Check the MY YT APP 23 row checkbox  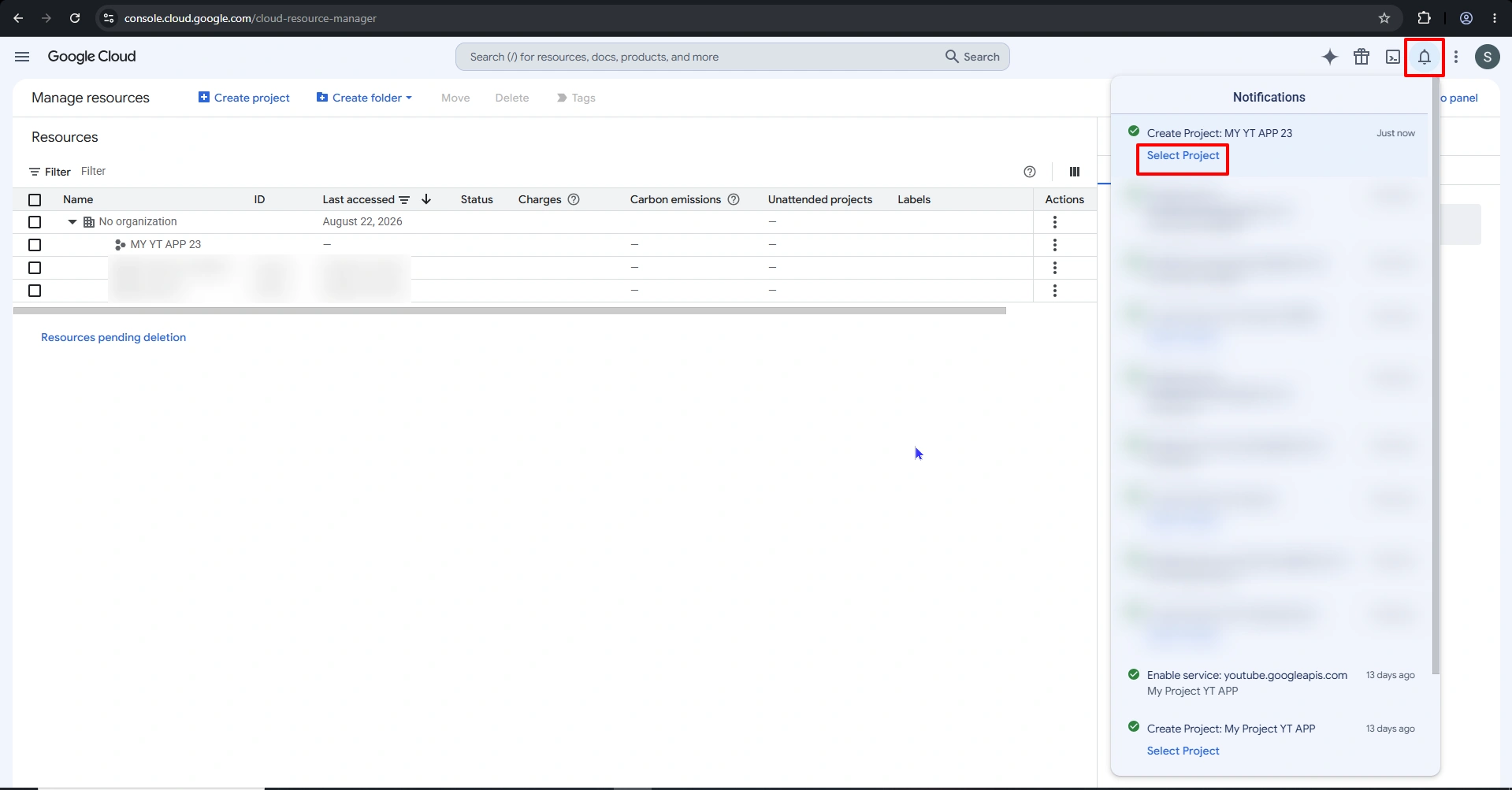pyautogui.click(x=35, y=245)
